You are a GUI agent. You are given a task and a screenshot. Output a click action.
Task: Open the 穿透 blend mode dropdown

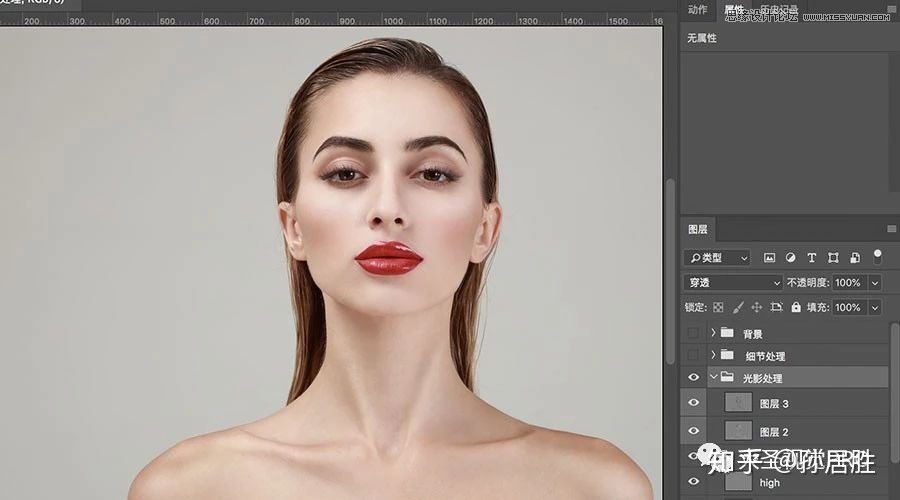point(733,283)
